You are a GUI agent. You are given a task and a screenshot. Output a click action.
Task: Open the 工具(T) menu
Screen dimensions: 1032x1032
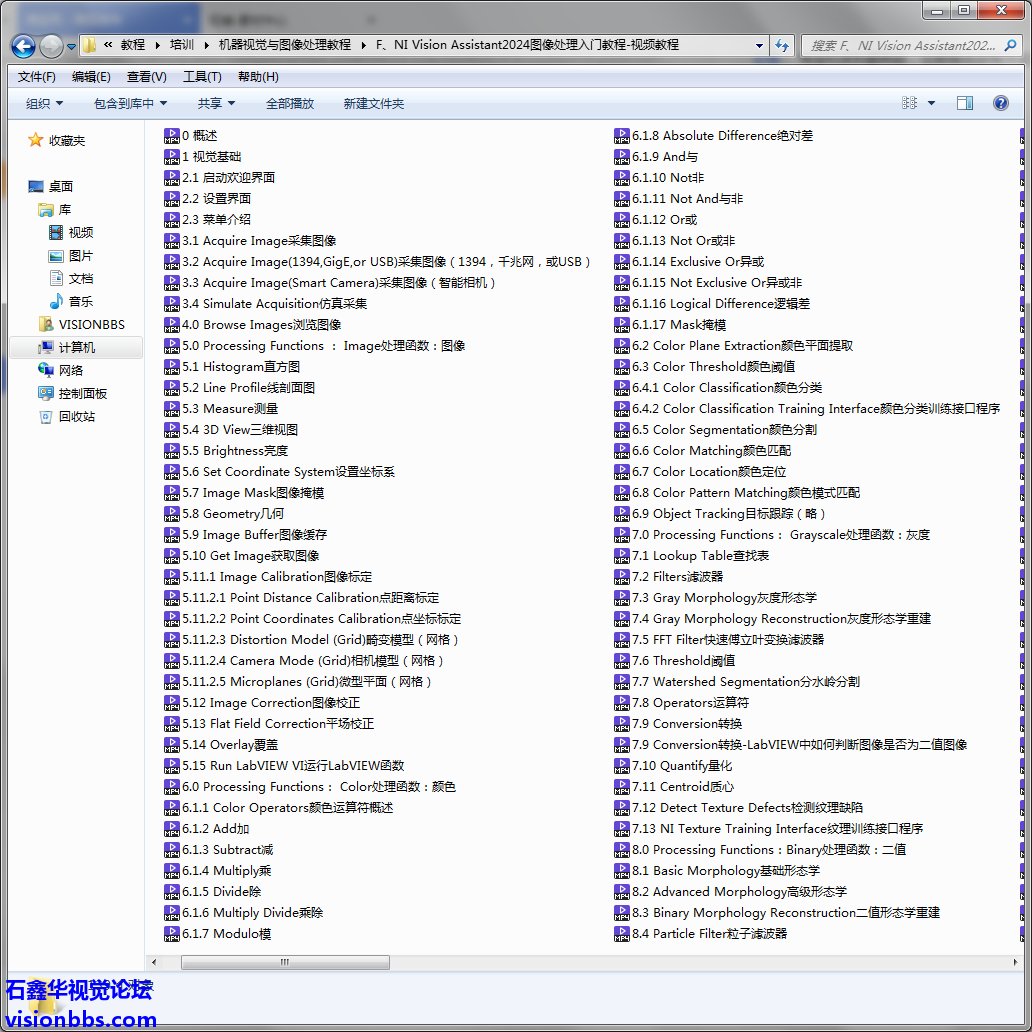point(202,77)
